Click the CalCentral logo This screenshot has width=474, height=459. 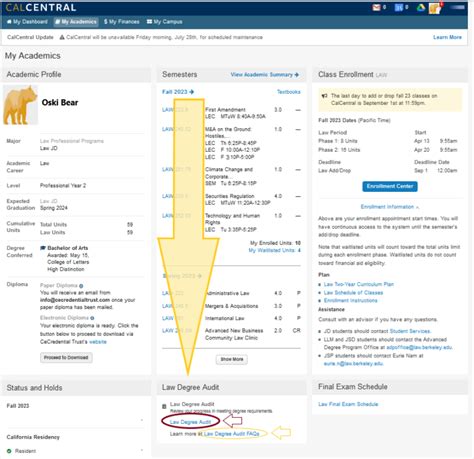click(x=41, y=7)
